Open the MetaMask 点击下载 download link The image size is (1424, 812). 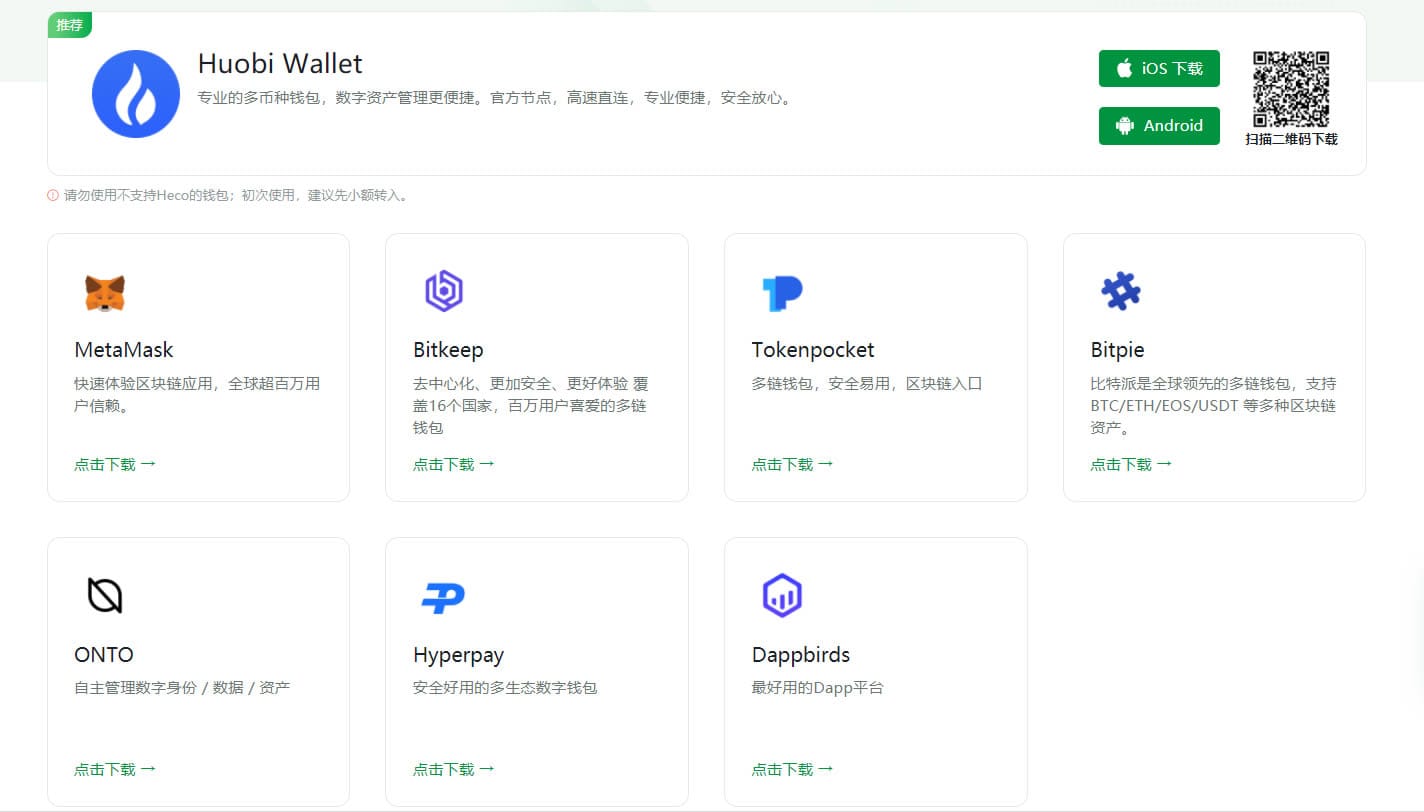[x=115, y=463]
